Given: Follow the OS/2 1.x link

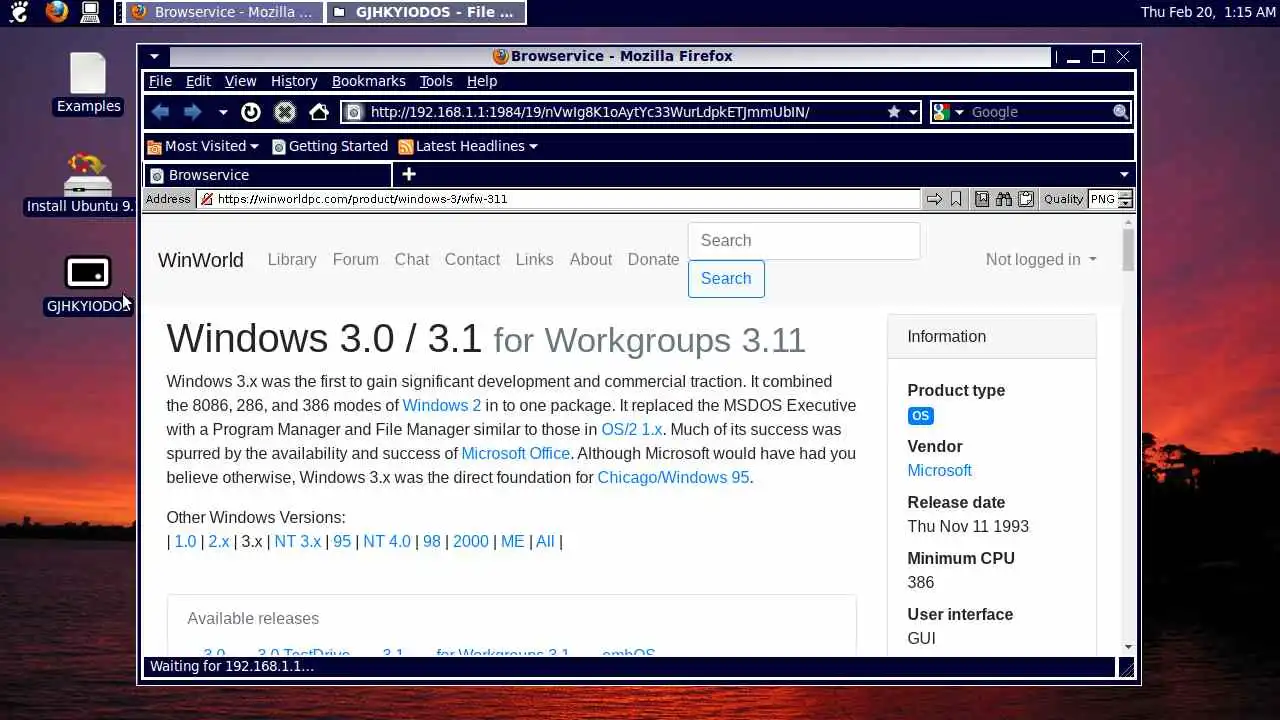Looking at the screenshot, I should coord(632,429).
